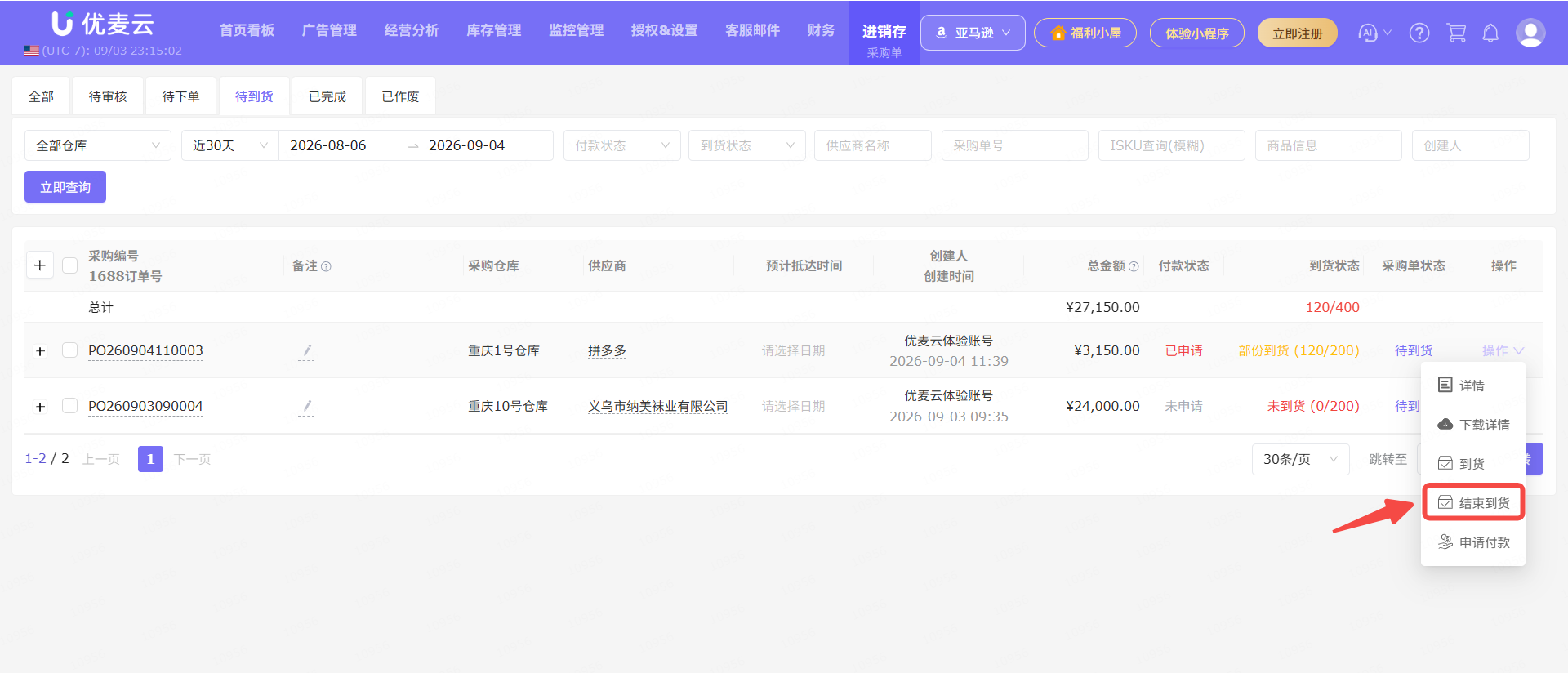Viewport: 1568px width, 673px height.
Task: Click the 义乌市纳美袜业有限公司 supplier link
Action: pos(658,406)
